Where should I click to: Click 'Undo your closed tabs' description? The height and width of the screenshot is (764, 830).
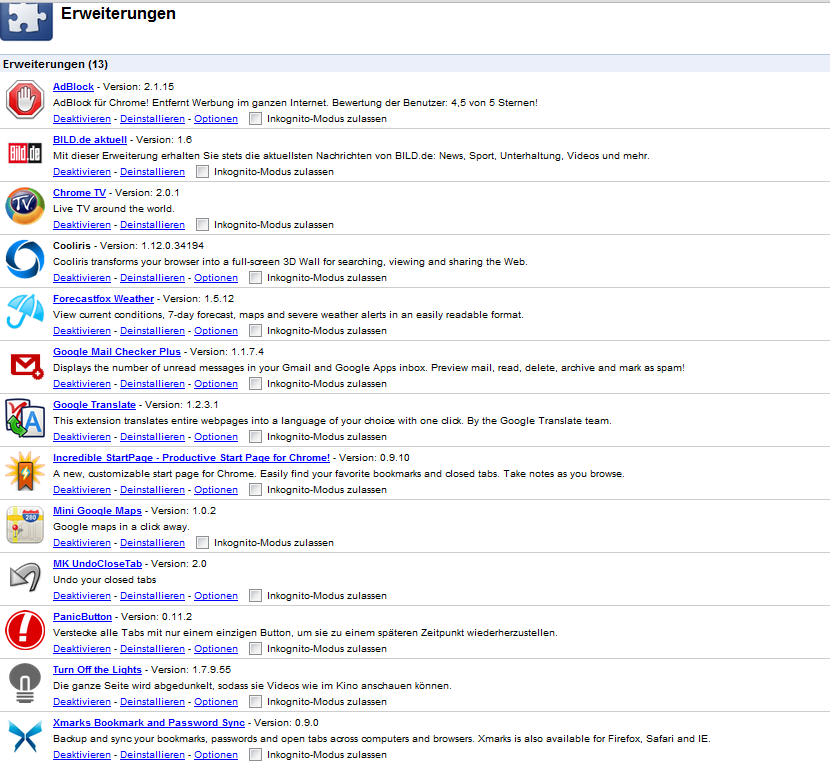click(105, 579)
